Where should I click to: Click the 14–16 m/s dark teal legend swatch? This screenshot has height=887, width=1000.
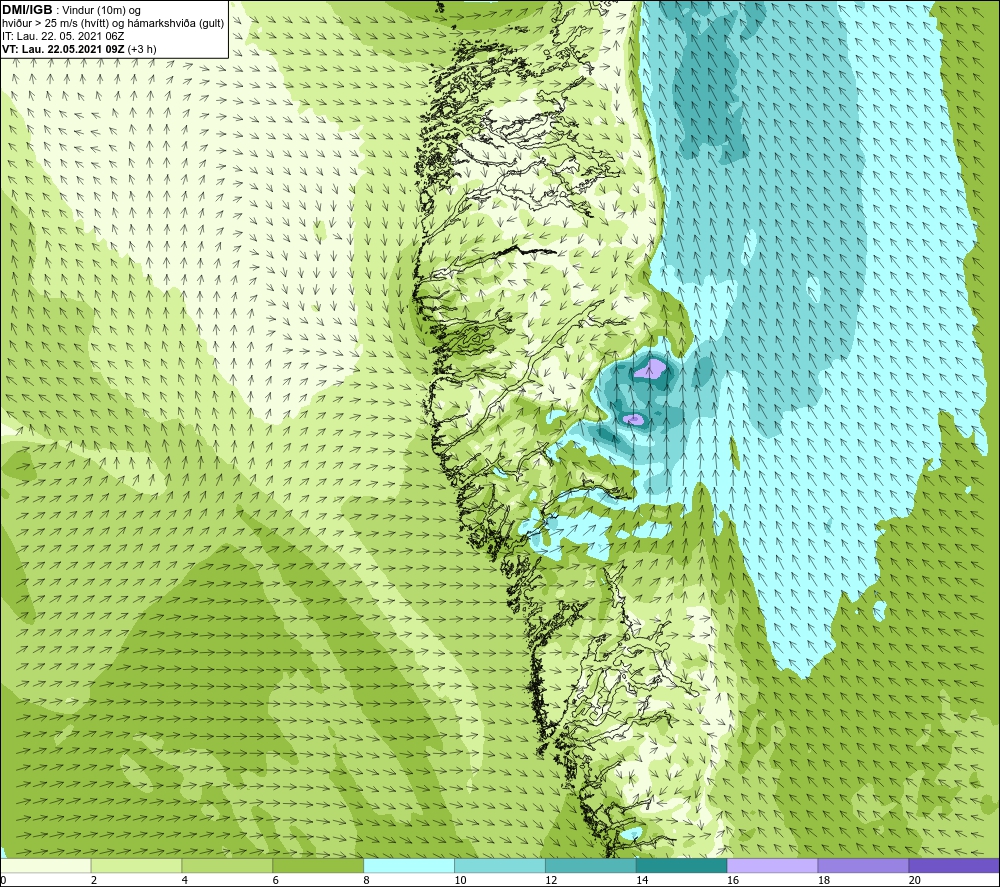[x=682, y=865]
